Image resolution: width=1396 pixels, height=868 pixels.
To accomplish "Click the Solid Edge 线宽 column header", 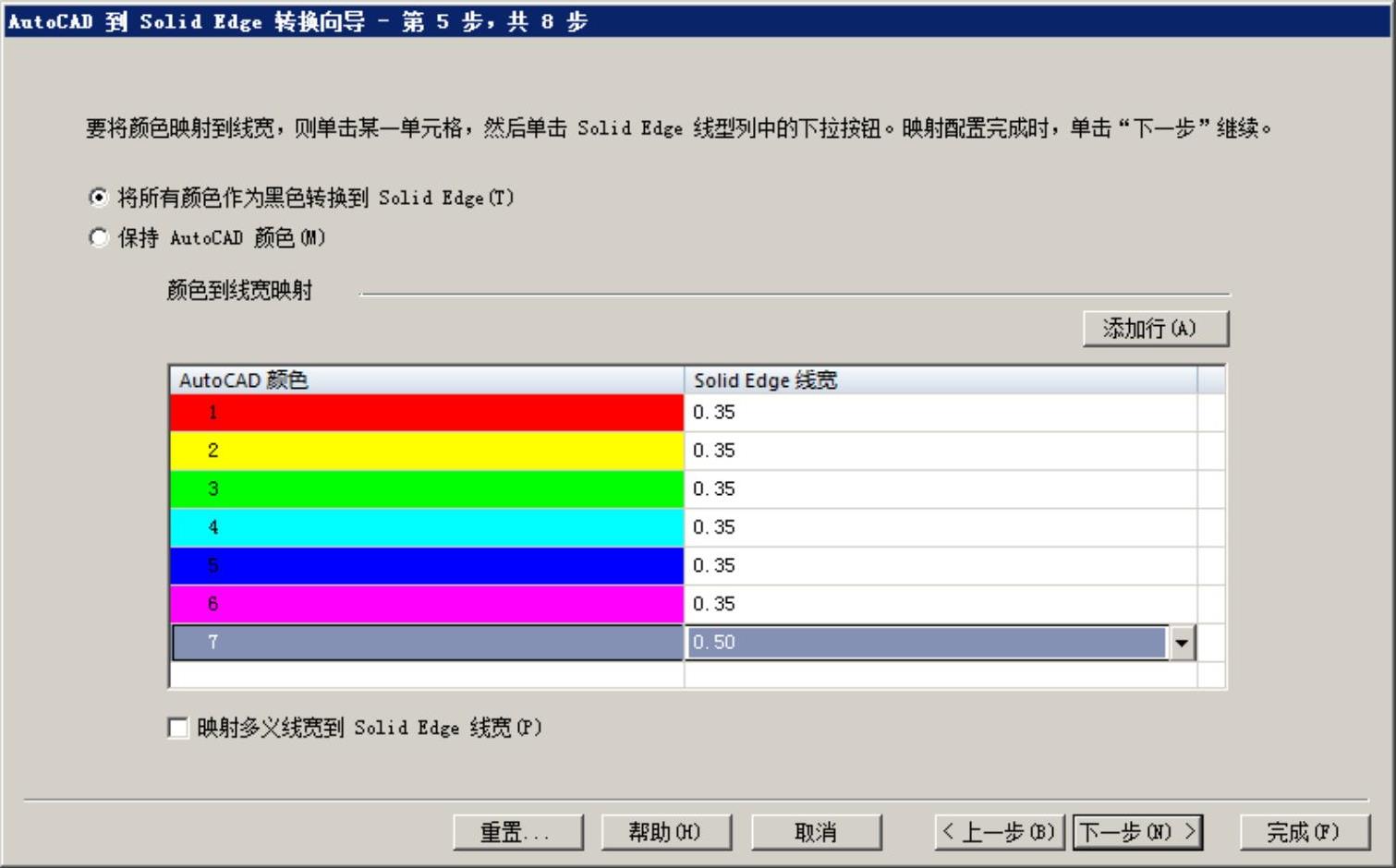I will pyautogui.click(x=941, y=380).
